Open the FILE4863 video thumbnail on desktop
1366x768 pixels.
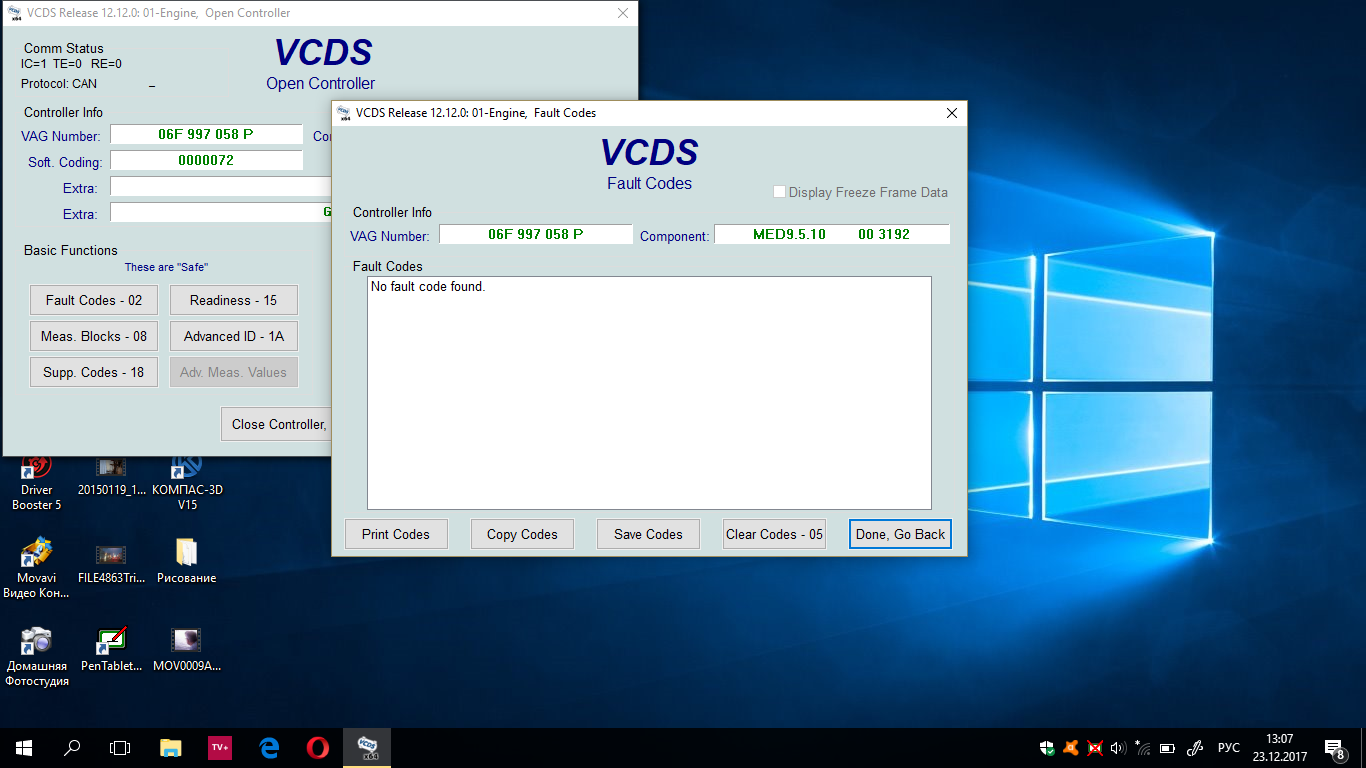pyautogui.click(x=111, y=556)
